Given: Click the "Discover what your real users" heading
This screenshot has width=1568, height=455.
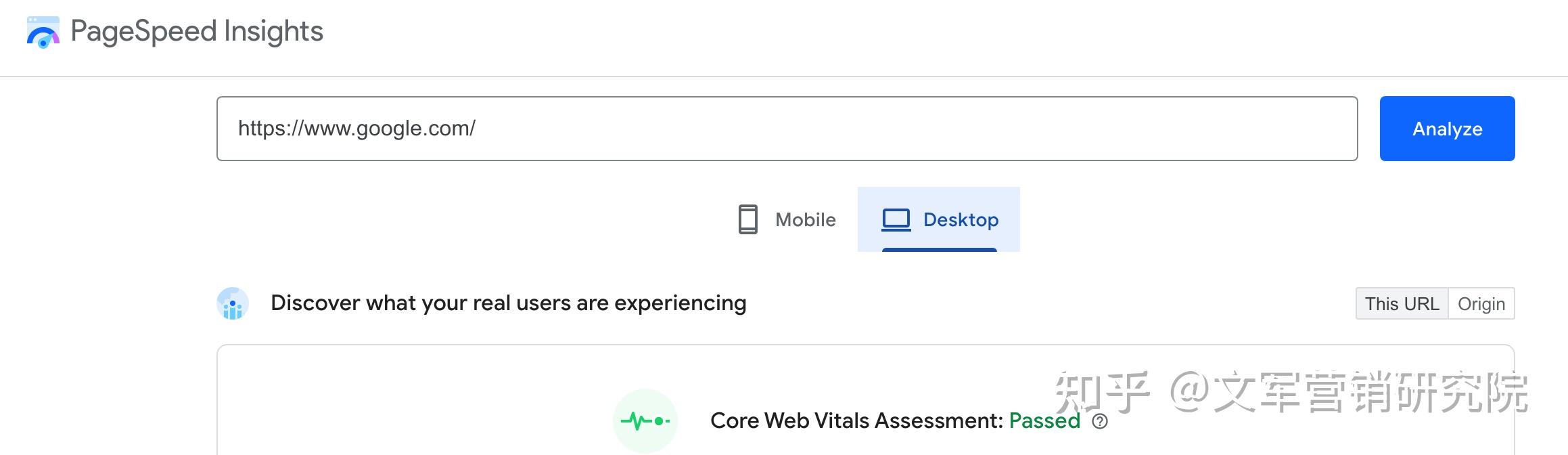Looking at the screenshot, I should [x=508, y=303].
